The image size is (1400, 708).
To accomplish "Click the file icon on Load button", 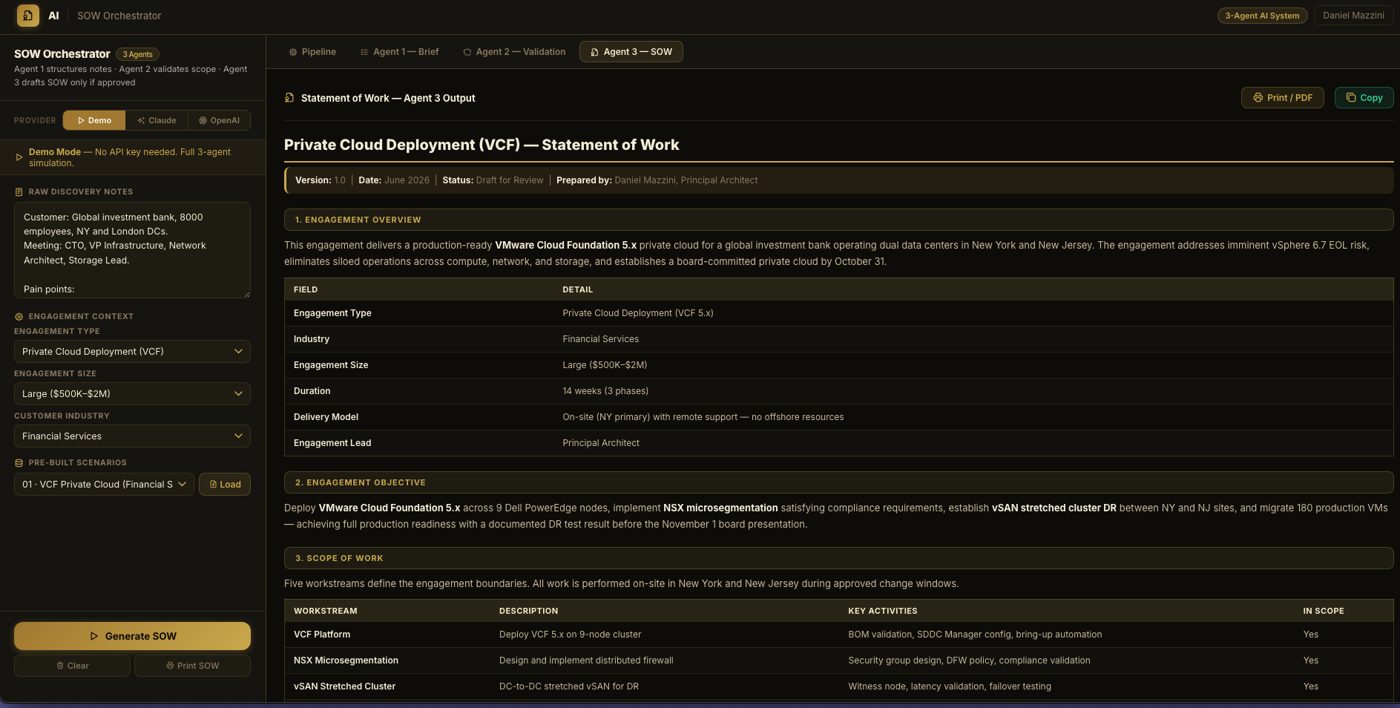I will click(213, 484).
